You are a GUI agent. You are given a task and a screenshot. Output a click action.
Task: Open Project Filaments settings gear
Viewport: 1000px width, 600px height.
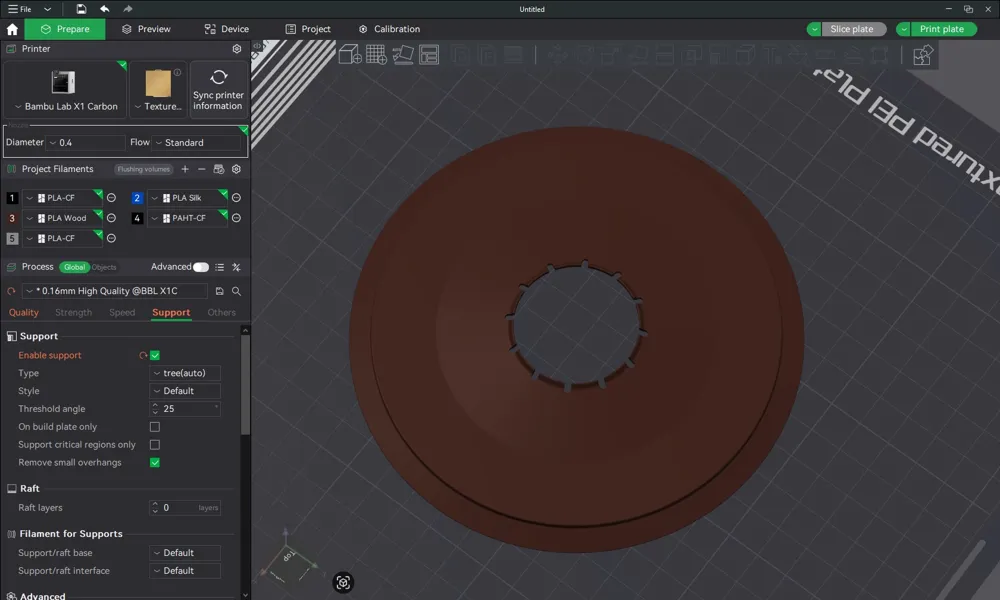(237, 169)
